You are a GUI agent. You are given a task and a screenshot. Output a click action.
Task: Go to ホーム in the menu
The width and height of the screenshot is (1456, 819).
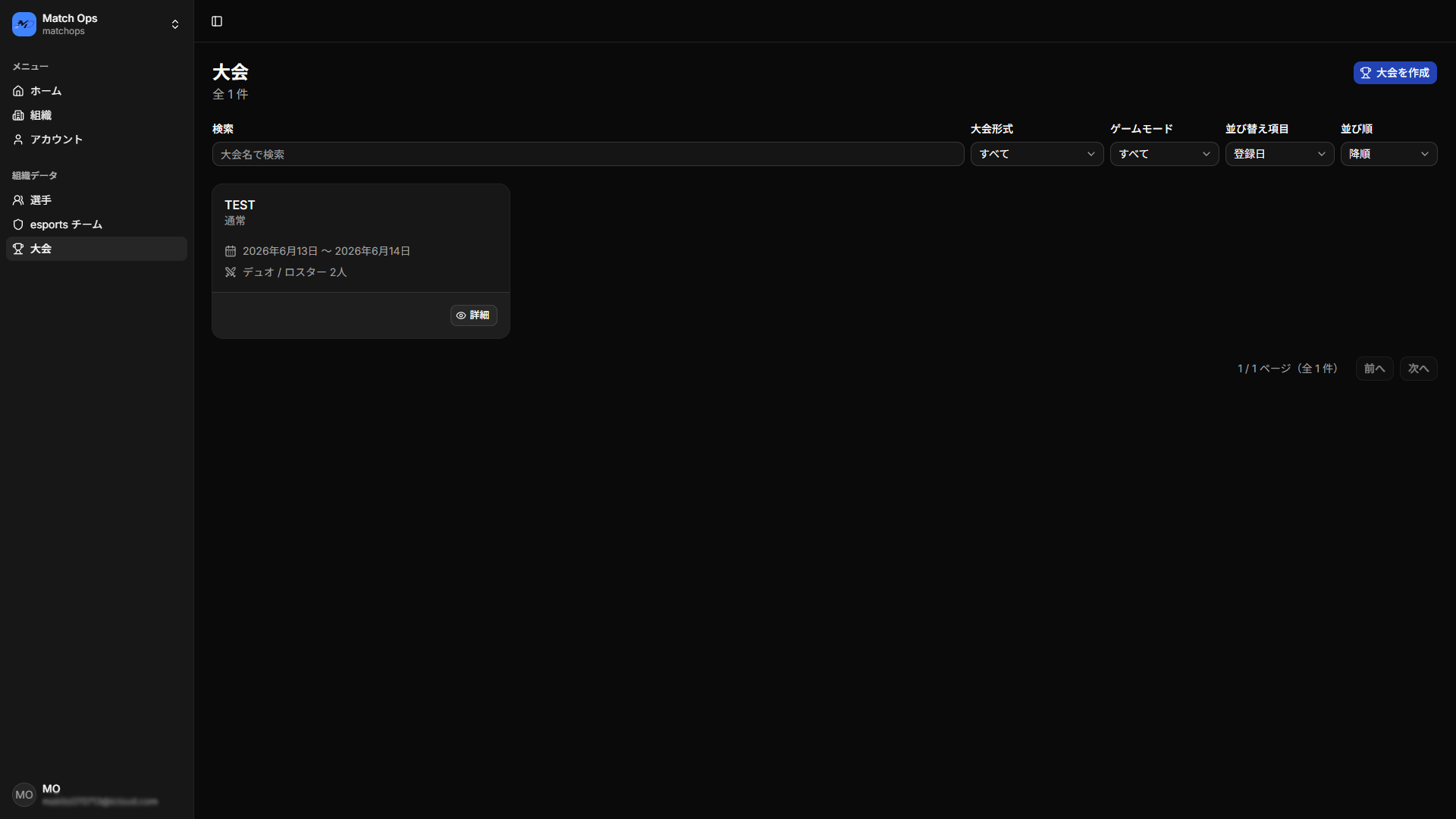pyautogui.click(x=96, y=91)
